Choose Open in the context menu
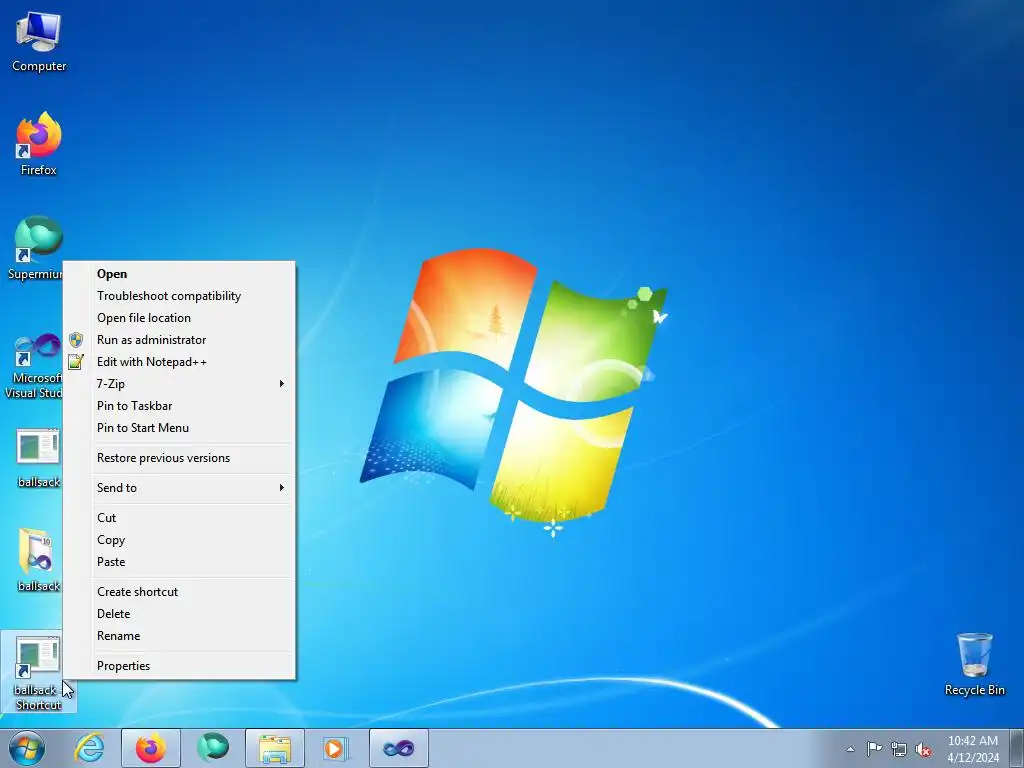Viewport: 1024px width, 768px height. (x=180, y=274)
